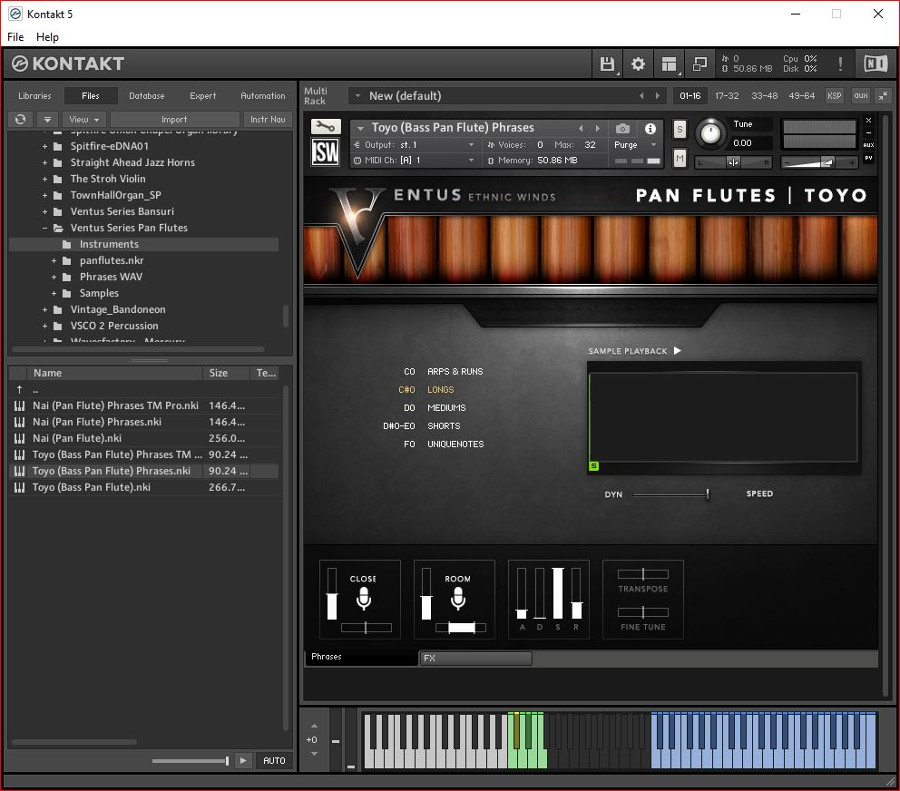Click the exclamation warning indicator
The height and width of the screenshot is (791, 900).
click(840, 64)
